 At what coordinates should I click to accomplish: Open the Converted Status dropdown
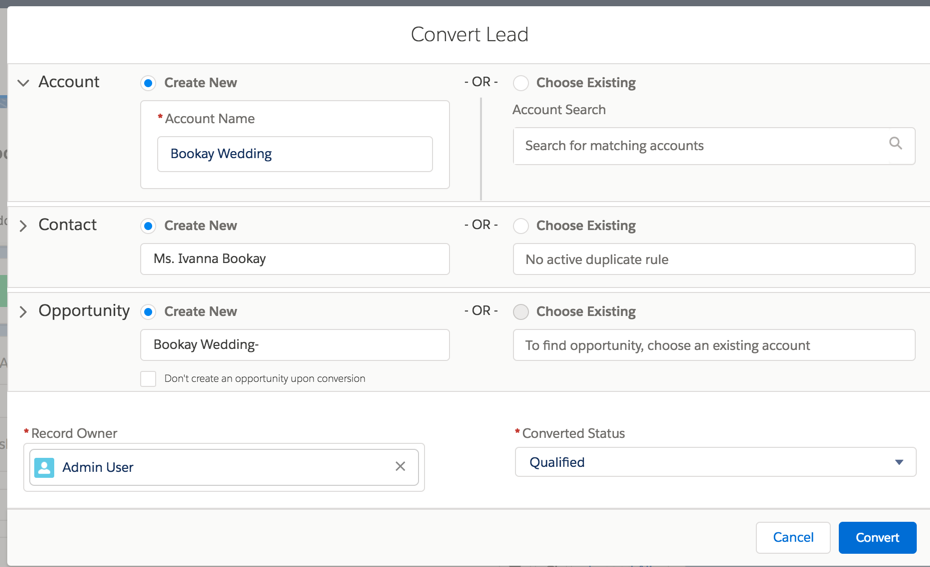(715, 462)
